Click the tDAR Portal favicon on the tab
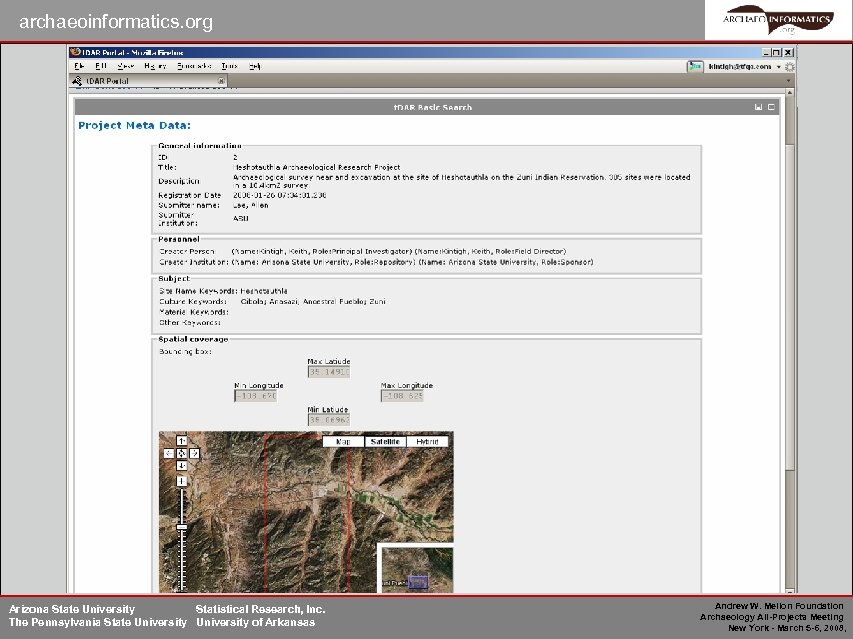The image size is (853, 639). [x=76, y=80]
